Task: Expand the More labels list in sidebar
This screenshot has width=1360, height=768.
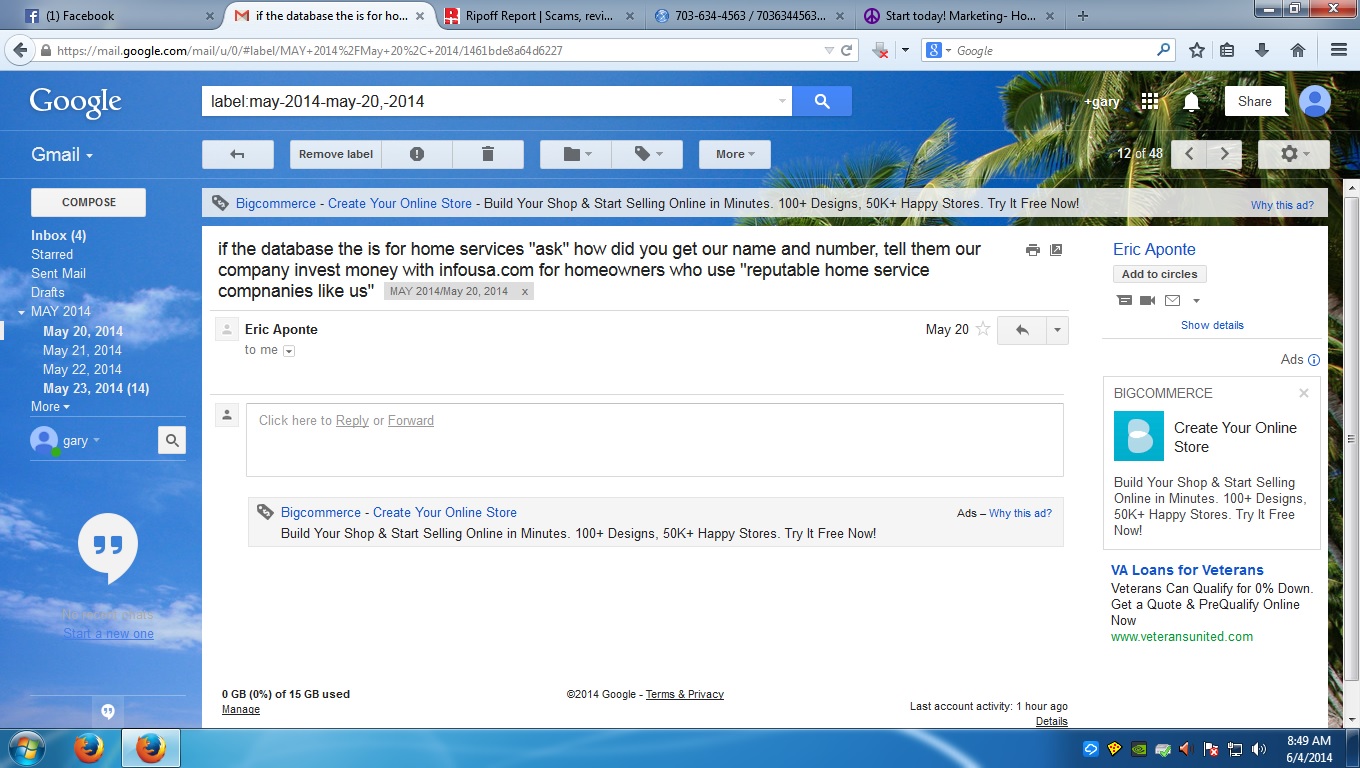Action: coord(50,406)
